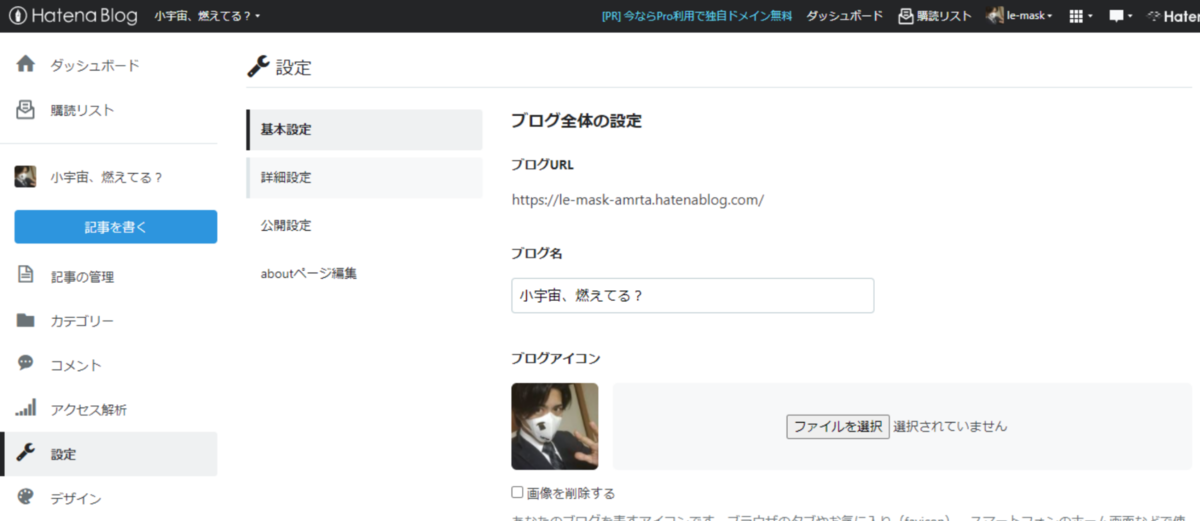Click the 記事を書く button

[x=116, y=227]
